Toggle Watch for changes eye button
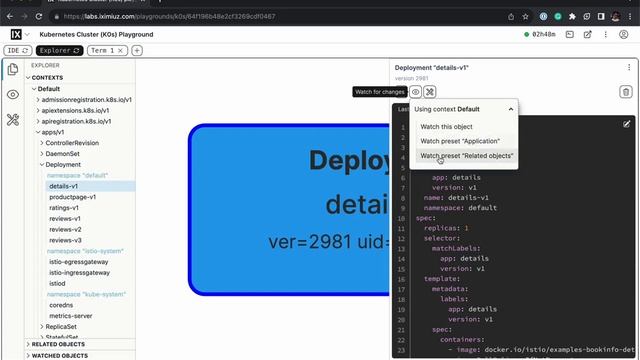 point(416,92)
